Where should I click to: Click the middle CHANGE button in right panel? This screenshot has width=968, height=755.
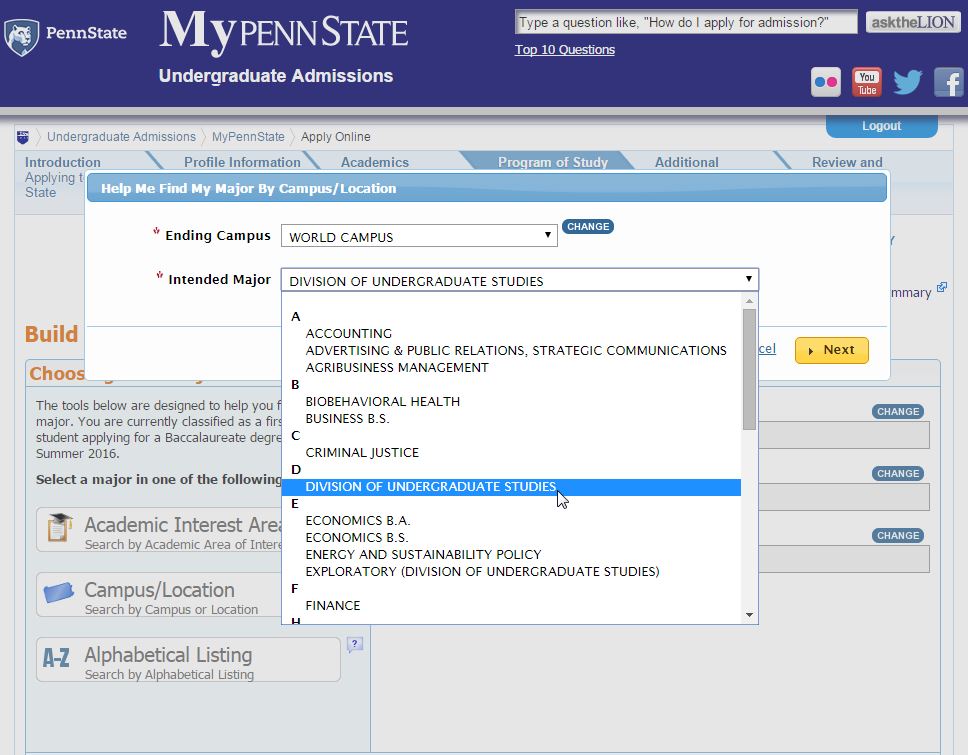[x=898, y=473]
